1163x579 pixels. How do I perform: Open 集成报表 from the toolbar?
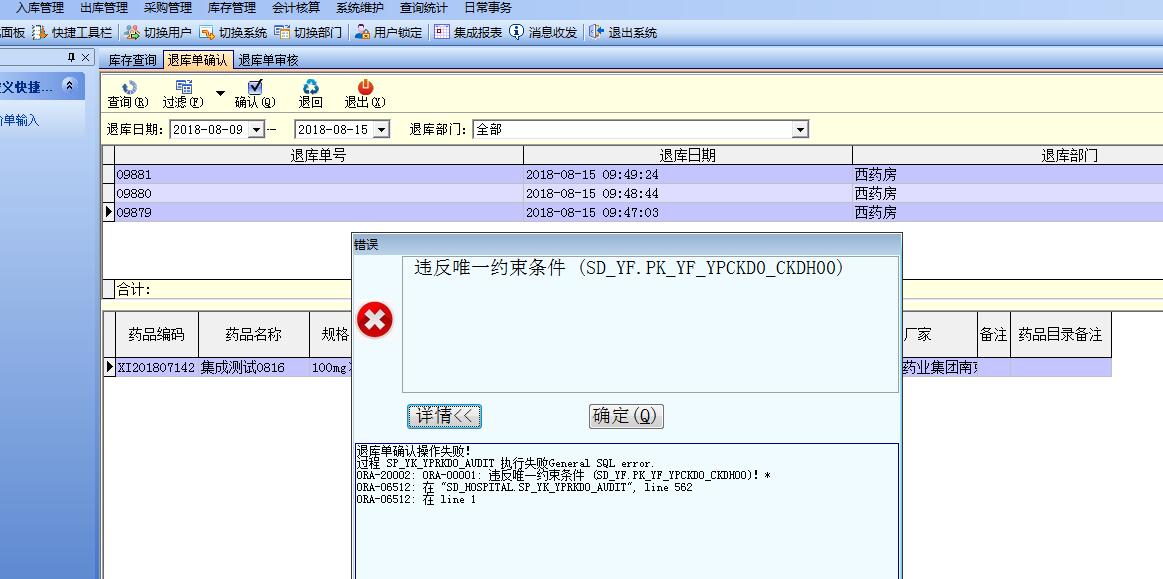tap(469, 33)
